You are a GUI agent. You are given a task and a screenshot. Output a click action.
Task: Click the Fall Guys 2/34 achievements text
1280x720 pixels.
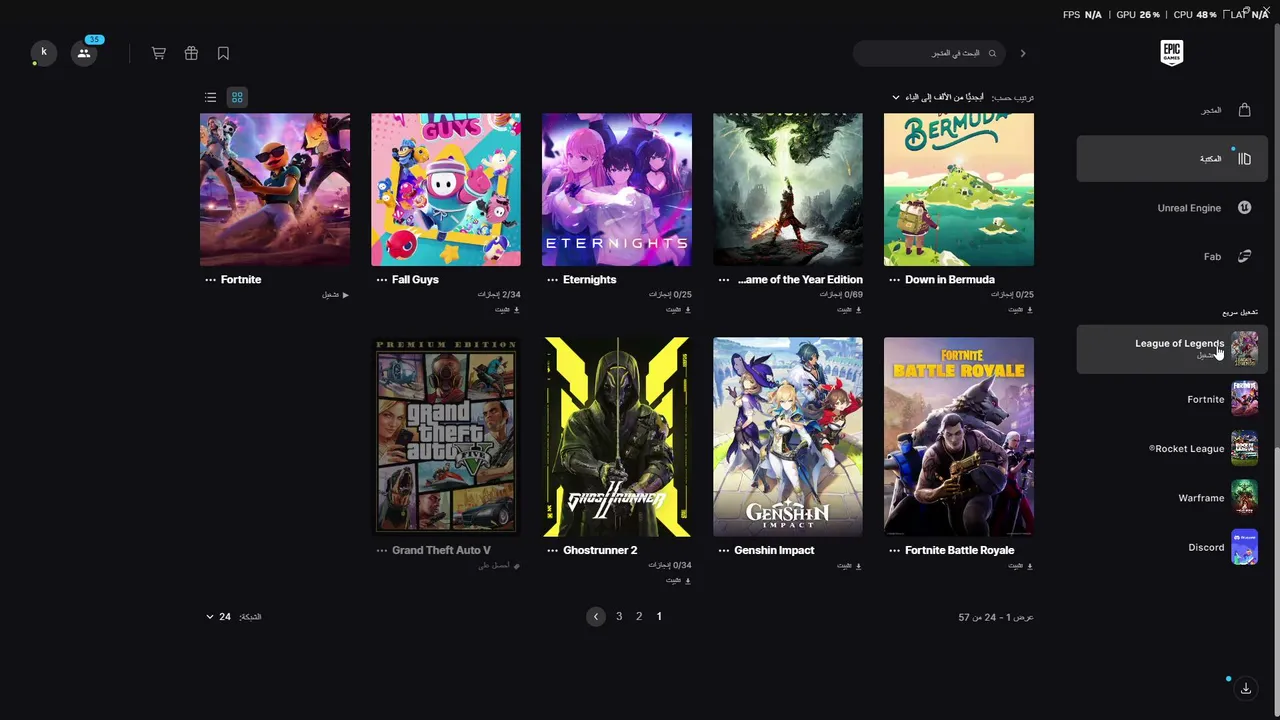click(x=499, y=295)
